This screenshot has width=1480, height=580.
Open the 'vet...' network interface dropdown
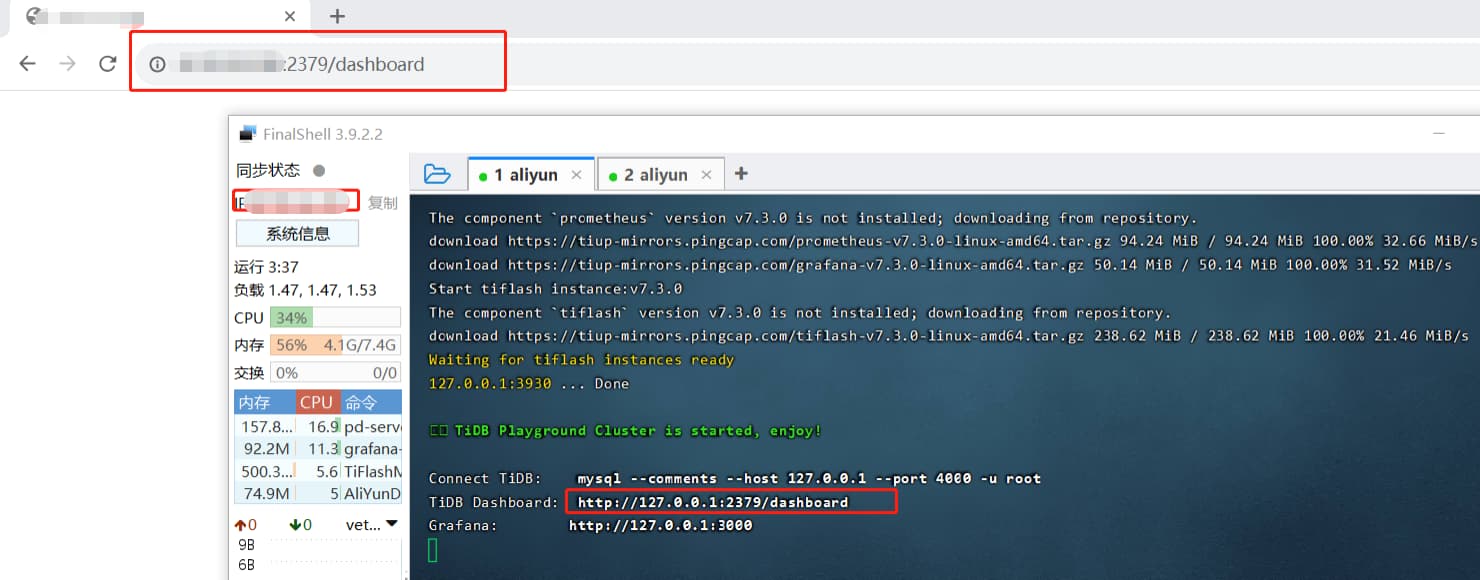pyautogui.click(x=371, y=524)
